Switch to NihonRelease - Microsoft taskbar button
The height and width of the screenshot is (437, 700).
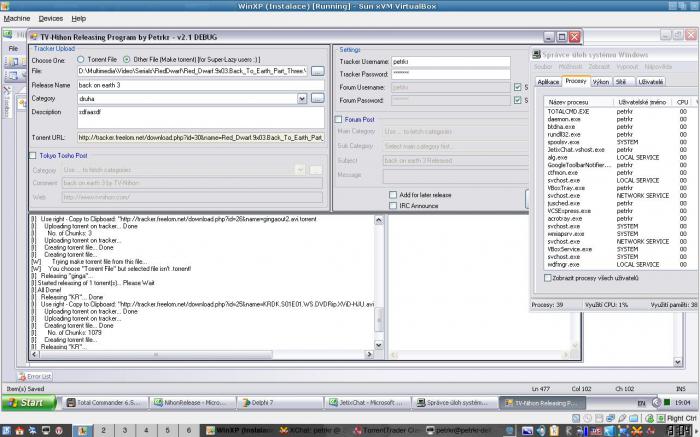pyautogui.click(x=192, y=403)
